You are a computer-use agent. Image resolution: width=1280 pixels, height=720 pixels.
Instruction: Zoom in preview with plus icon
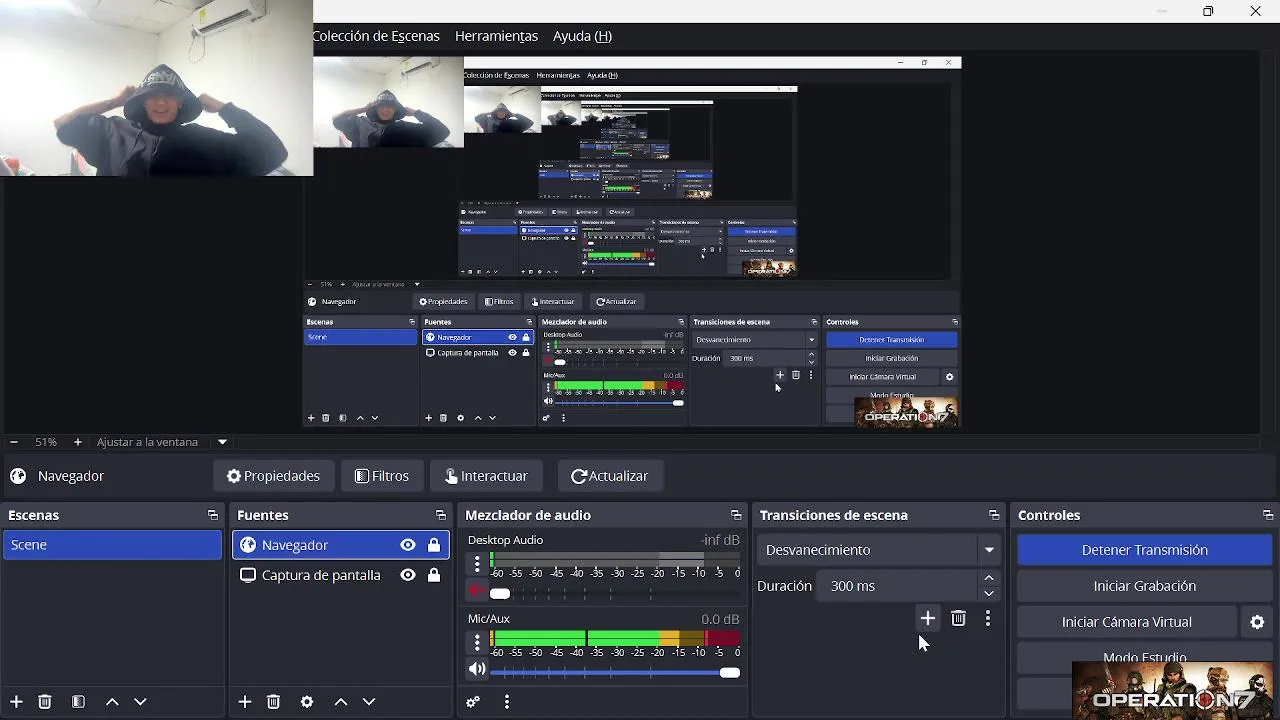(x=78, y=442)
